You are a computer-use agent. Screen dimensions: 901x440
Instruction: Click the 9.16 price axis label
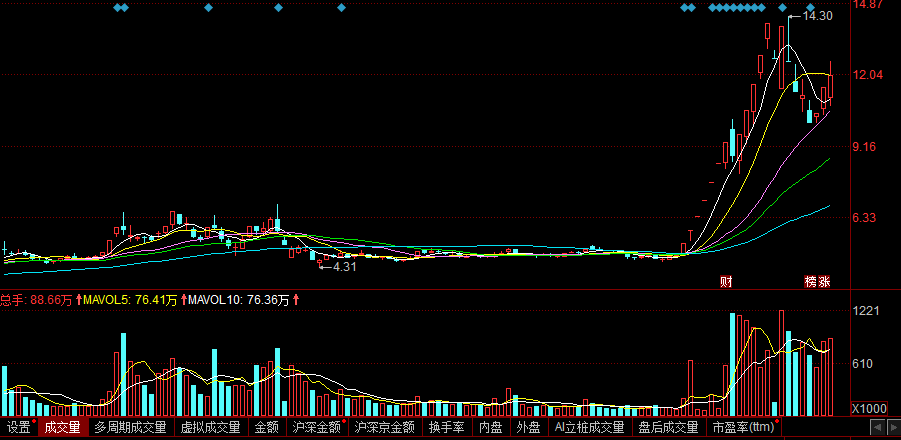coord(865,146)
